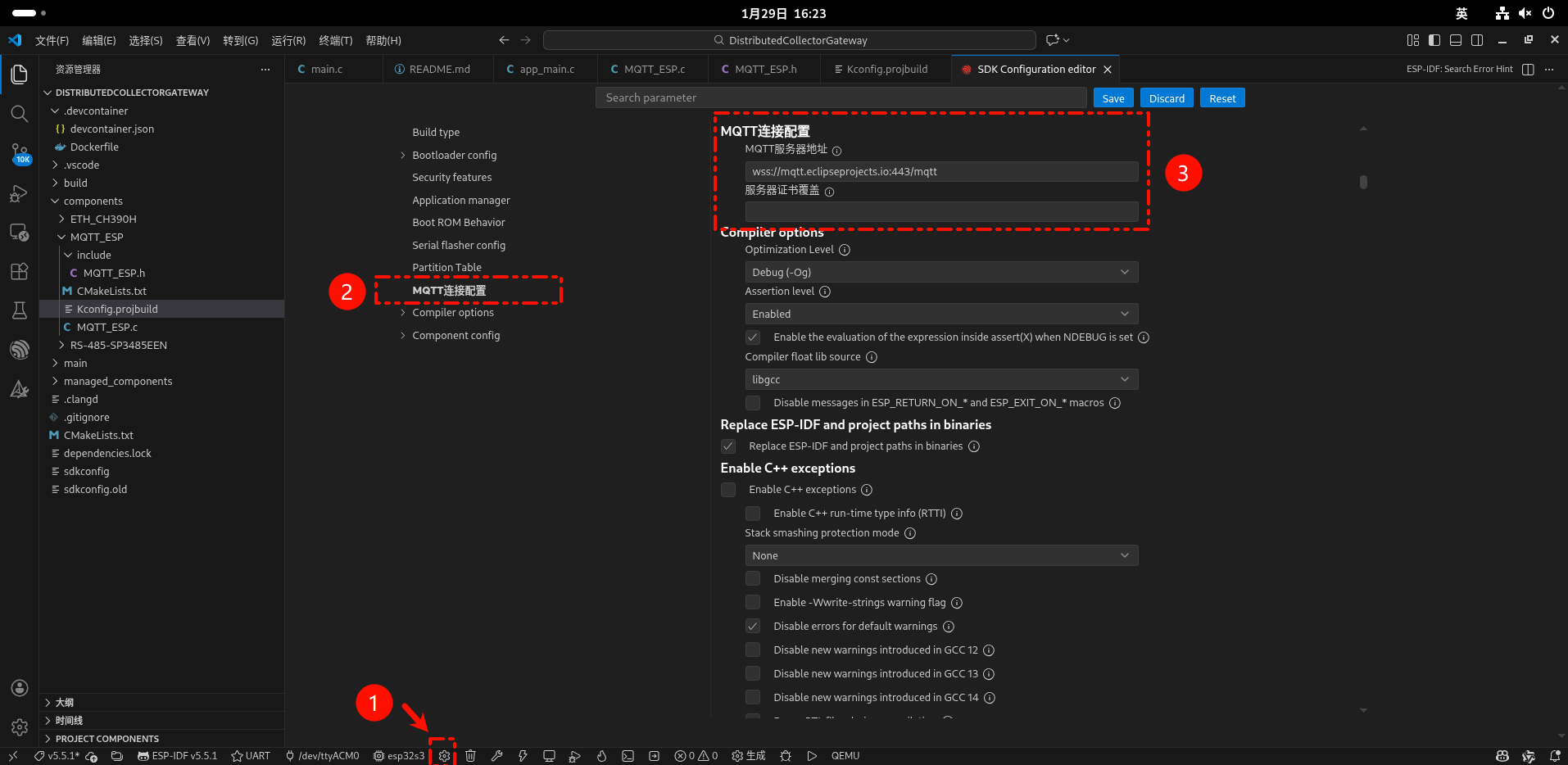Click the MQTT server address input field
Viewport: 1568px width, 765px height.
(940, 171)
